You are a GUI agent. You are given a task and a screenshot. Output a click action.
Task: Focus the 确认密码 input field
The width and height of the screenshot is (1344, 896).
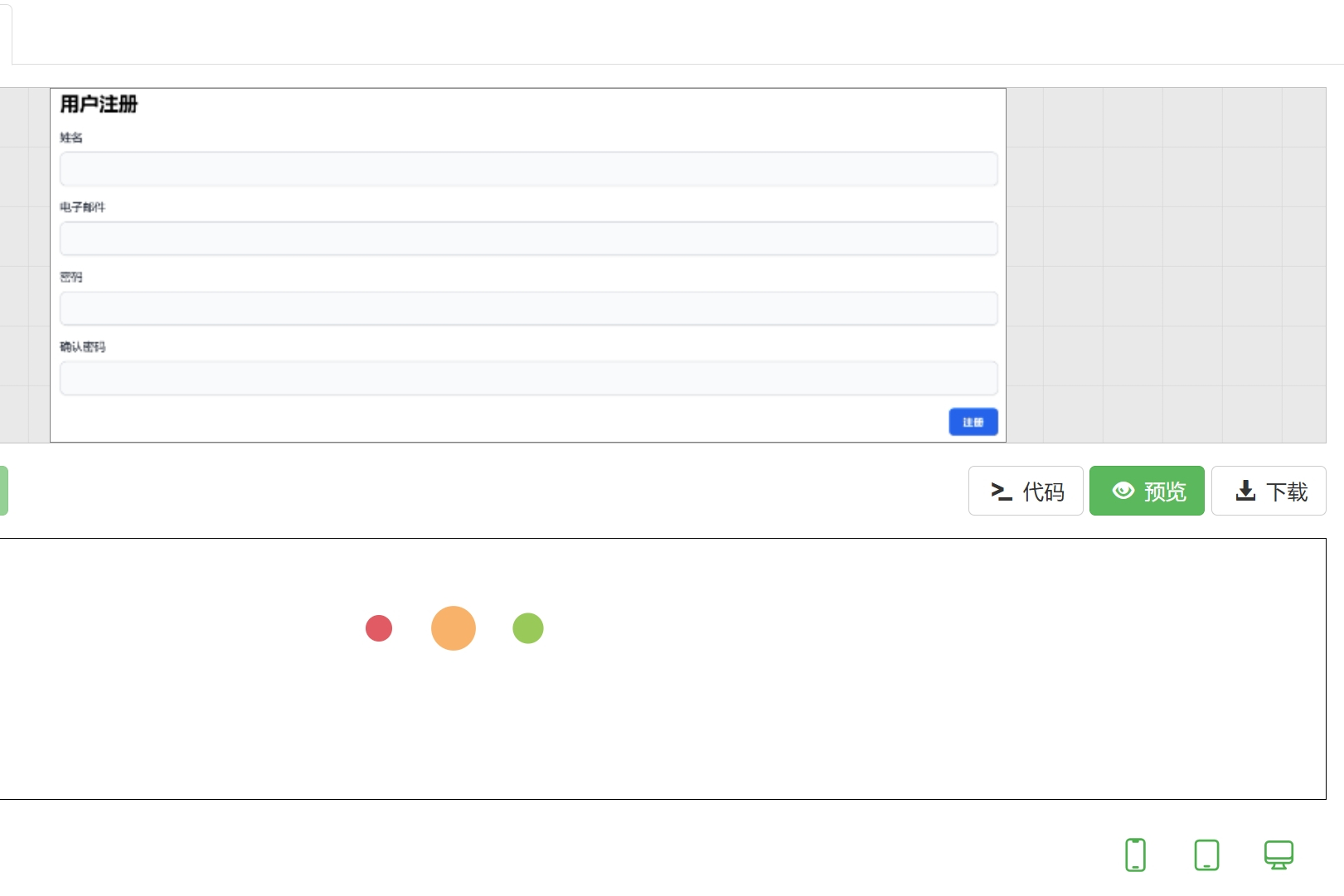528,378
